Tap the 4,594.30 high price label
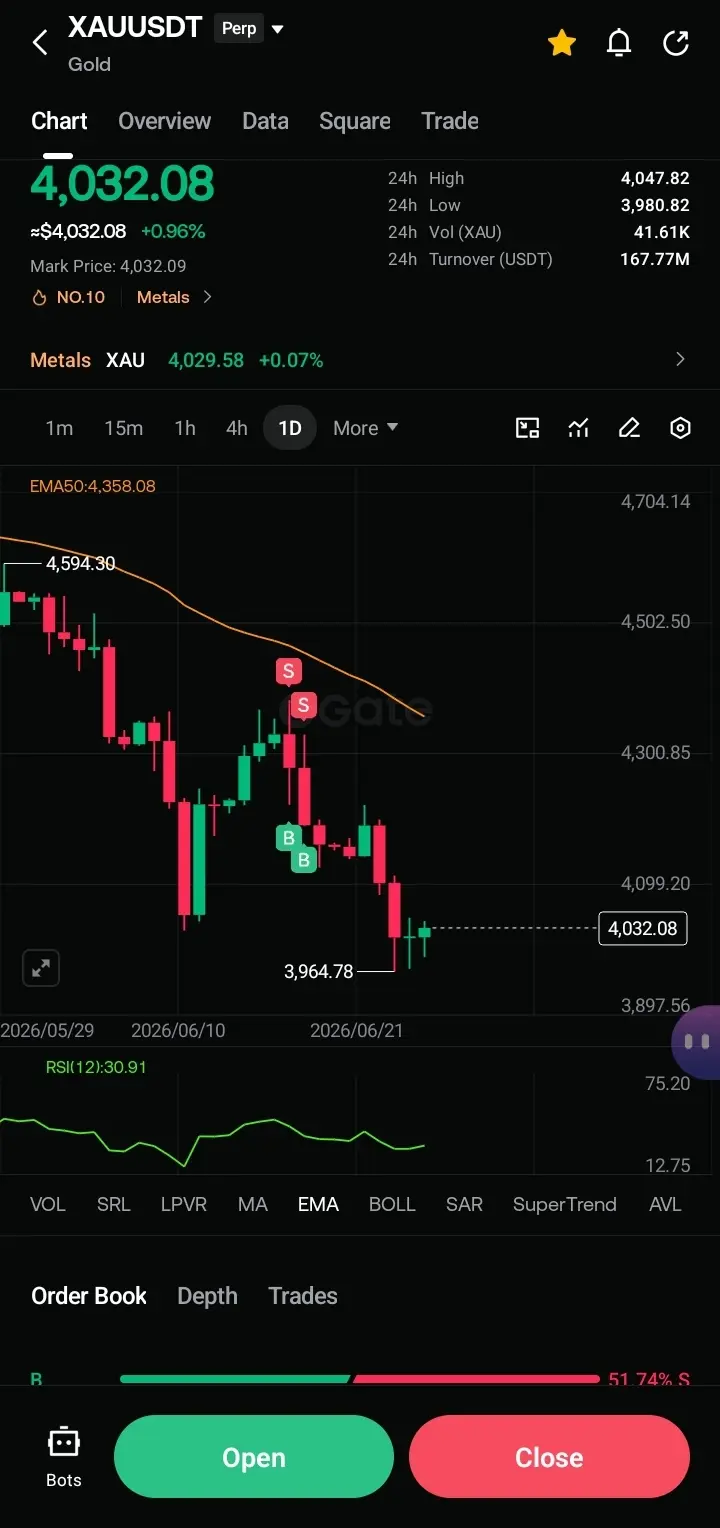Screen dimensions: 720x1528 tap(81, 564)
